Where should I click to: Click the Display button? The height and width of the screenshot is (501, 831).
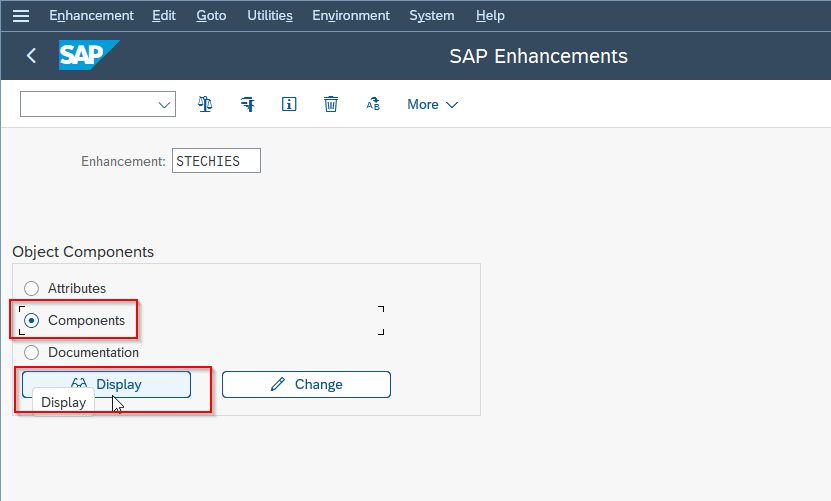coord(106,384)
